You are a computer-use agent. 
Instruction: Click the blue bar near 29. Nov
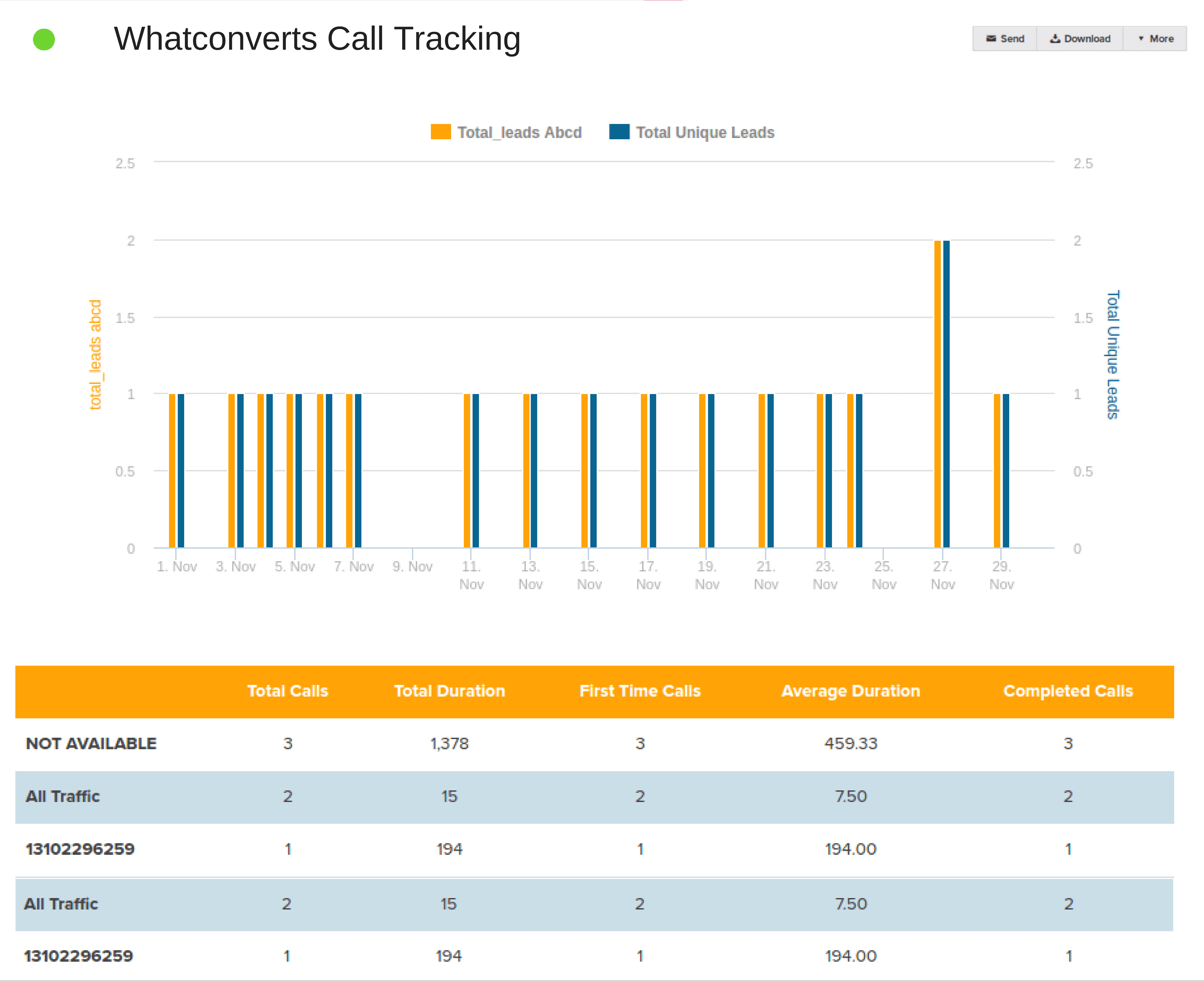(x=1005, y=471)
